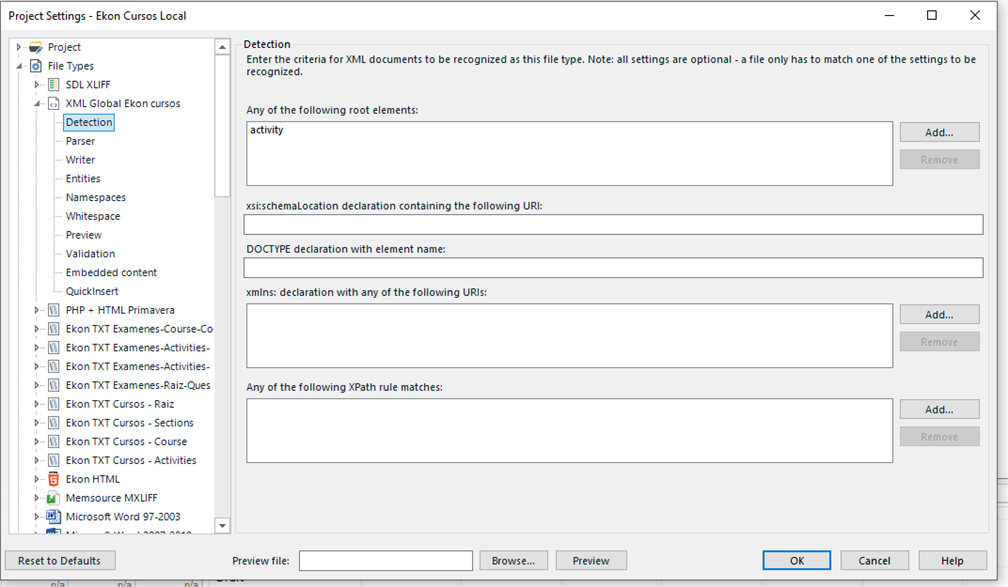
Task: Click the SDL XLIFF file type icon
Action: click(x=54, y=85)
